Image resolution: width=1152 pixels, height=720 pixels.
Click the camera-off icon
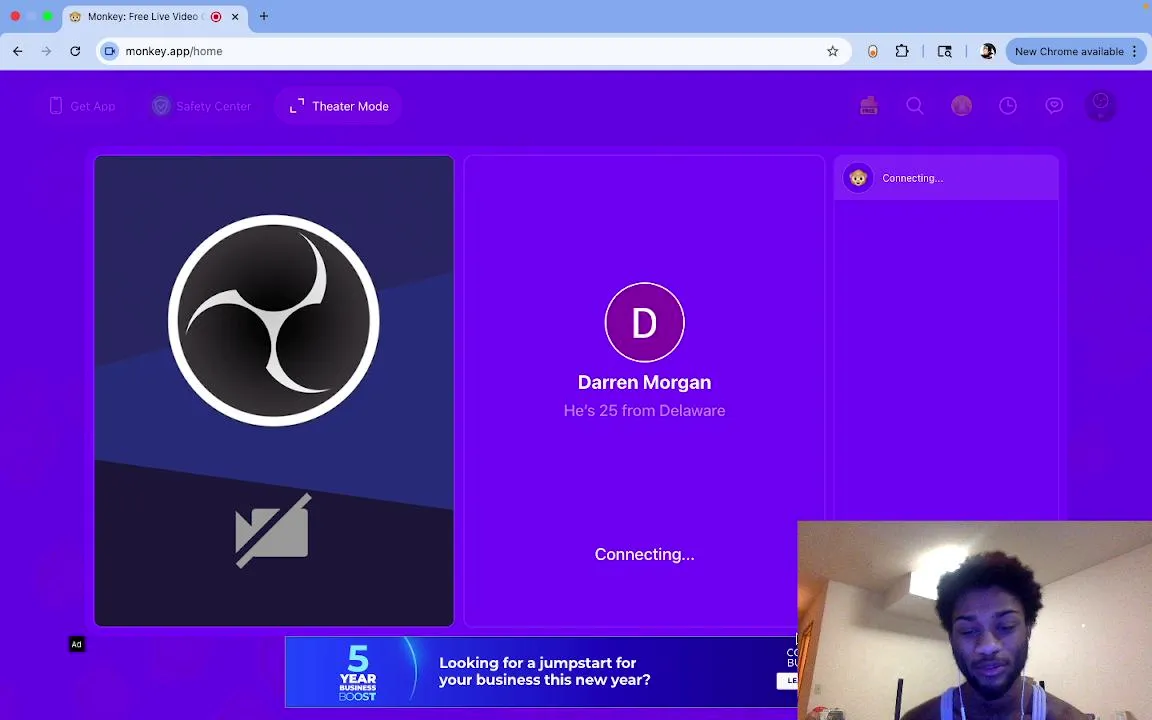(x=273, y=530)
